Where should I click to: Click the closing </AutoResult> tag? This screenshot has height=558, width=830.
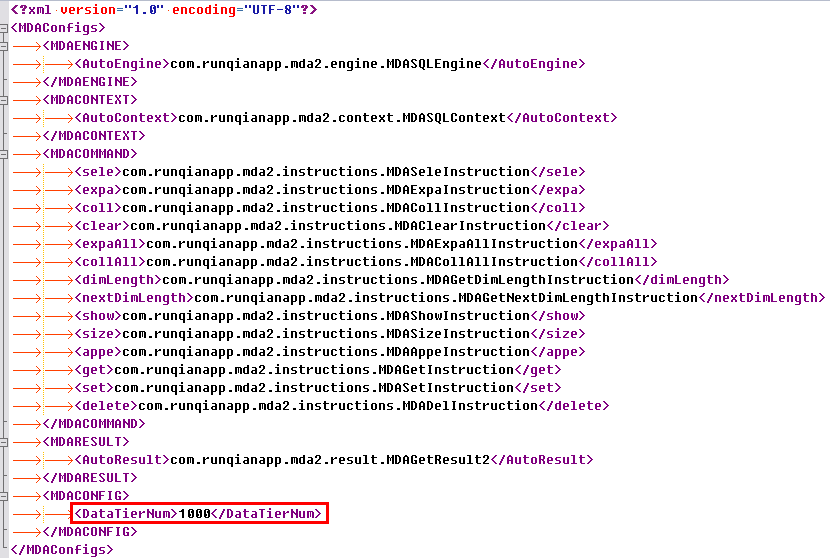[542, 460]
